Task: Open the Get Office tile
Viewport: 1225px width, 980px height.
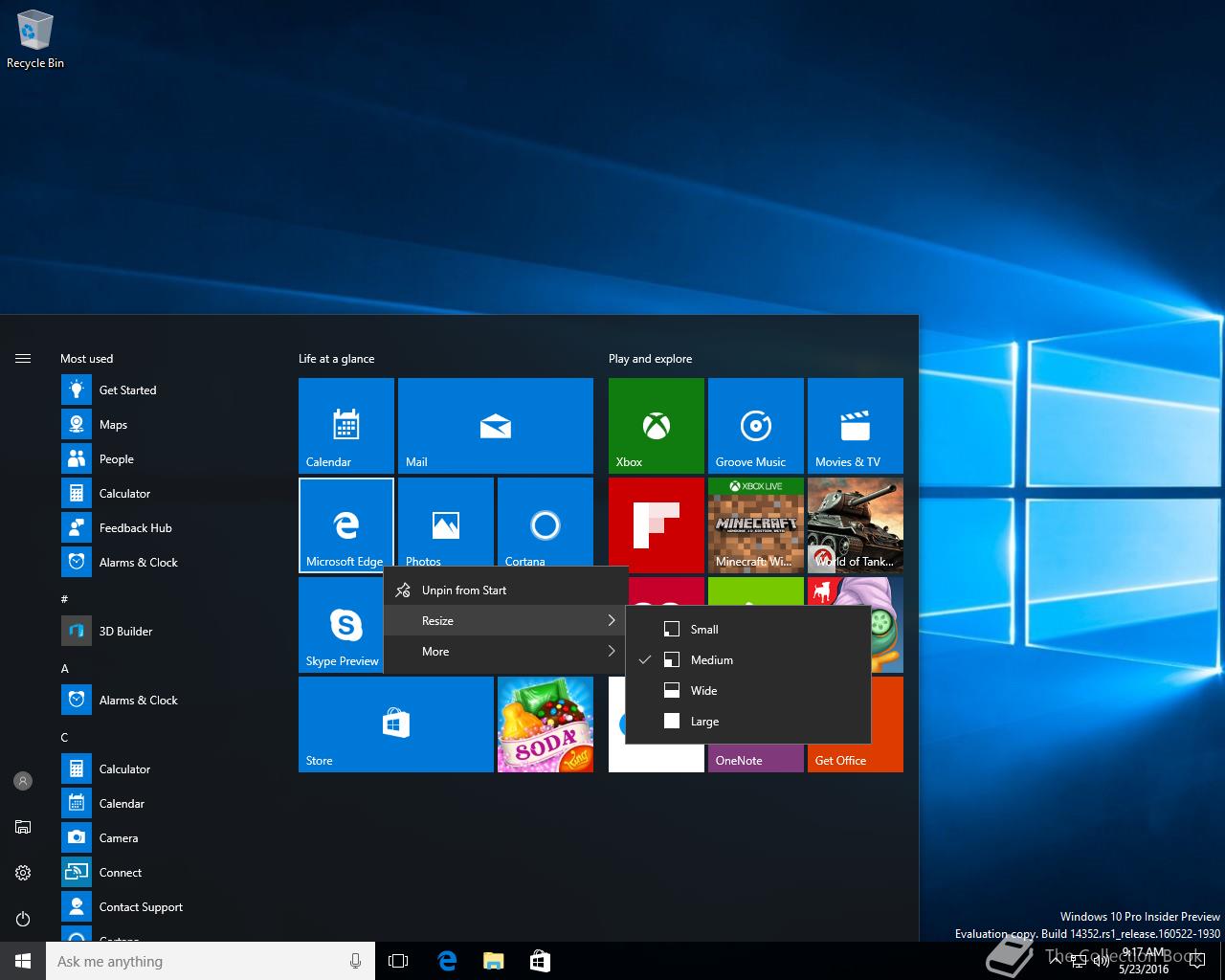Action: pyautogui.click(x=856, y=758)
